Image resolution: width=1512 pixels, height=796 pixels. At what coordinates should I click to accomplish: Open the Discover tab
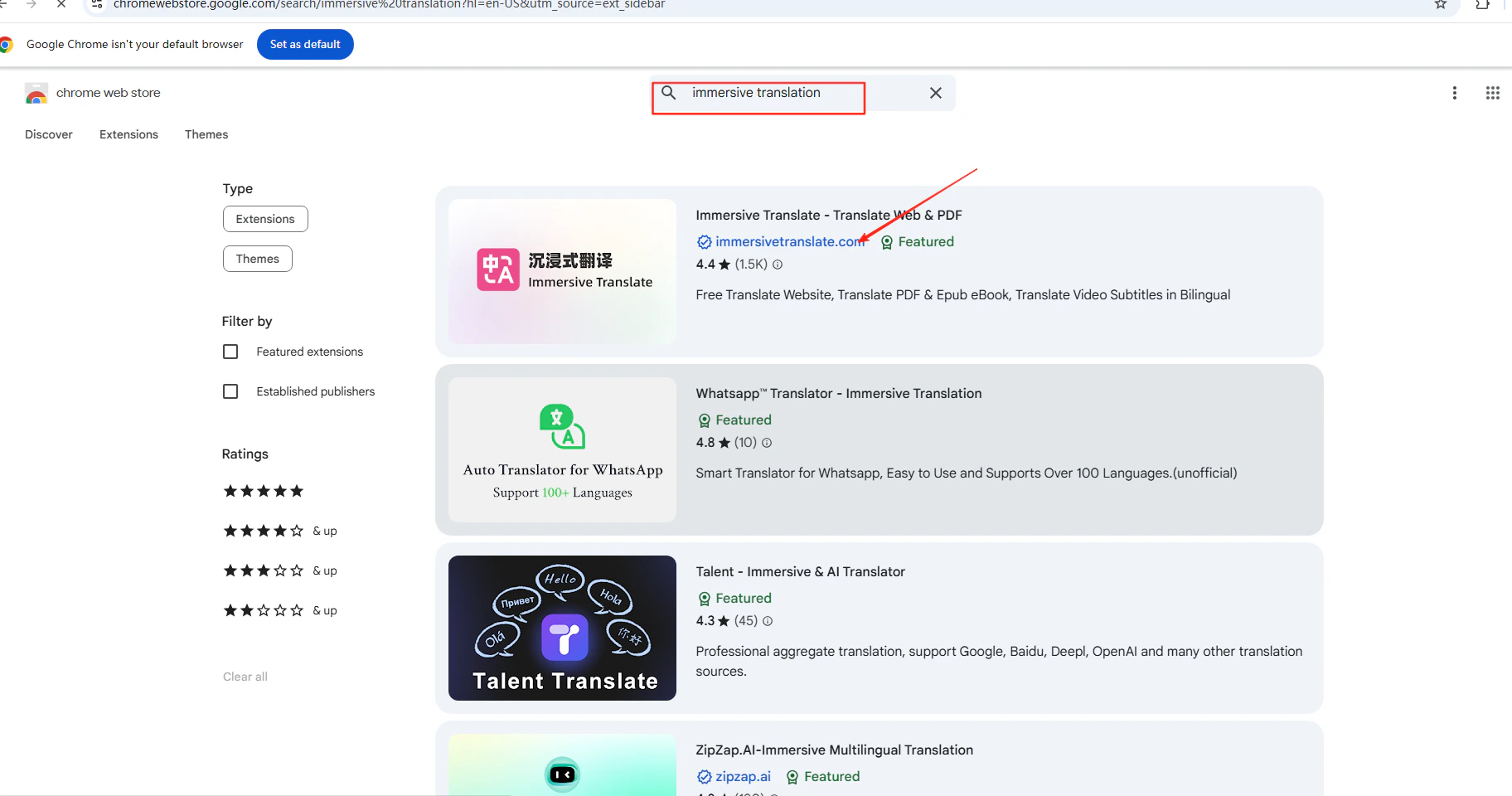(x=49, y=133)
